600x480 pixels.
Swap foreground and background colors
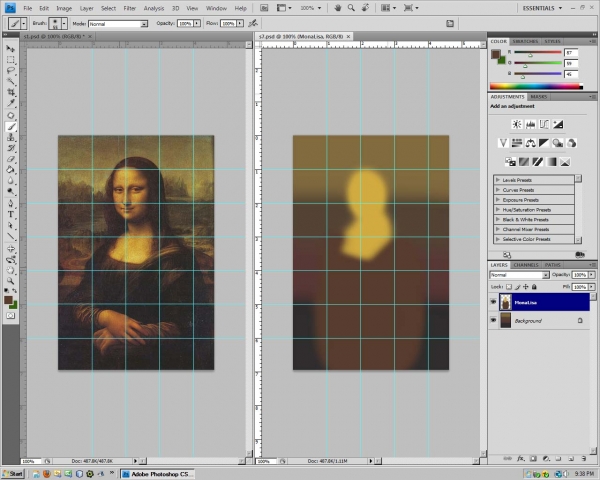click(15, 291)
